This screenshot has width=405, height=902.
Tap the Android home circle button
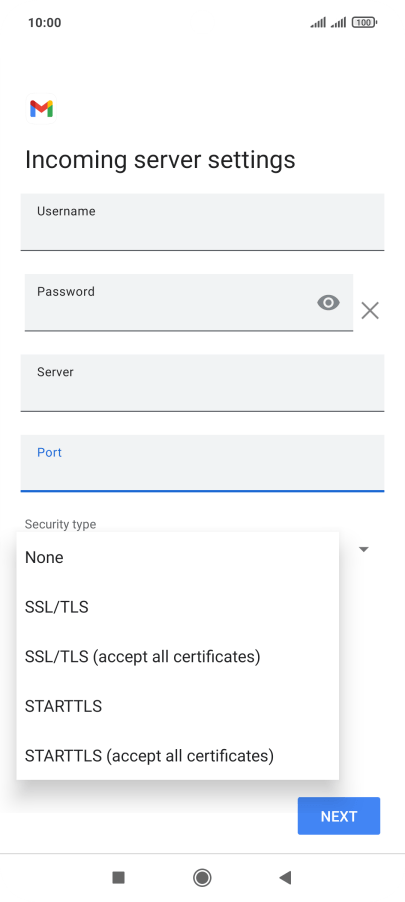point(202,877)
